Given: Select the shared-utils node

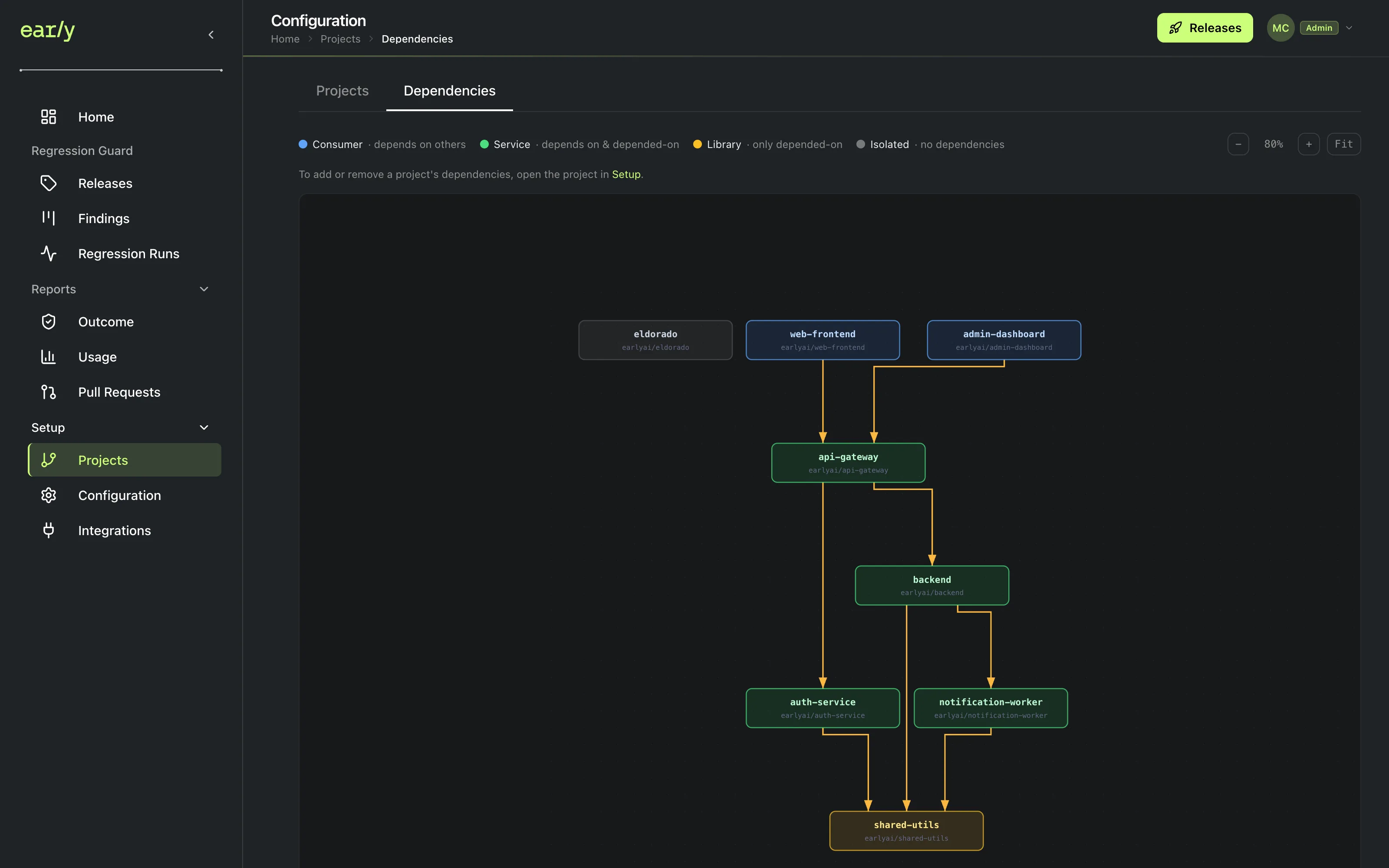Looking at the screenshot, I should (x=906, y=831).
